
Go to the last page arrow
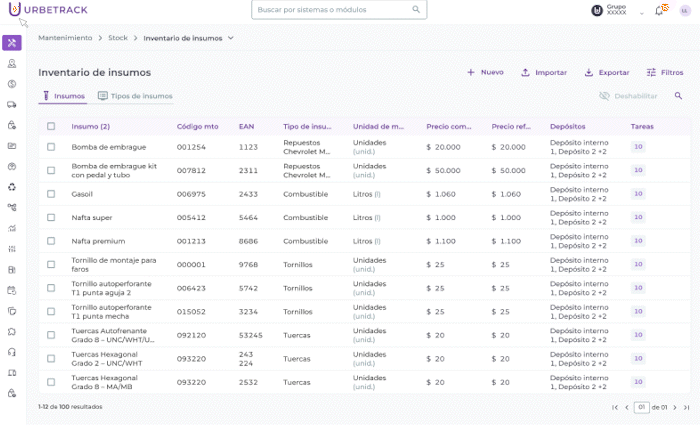tap(687, 407)
